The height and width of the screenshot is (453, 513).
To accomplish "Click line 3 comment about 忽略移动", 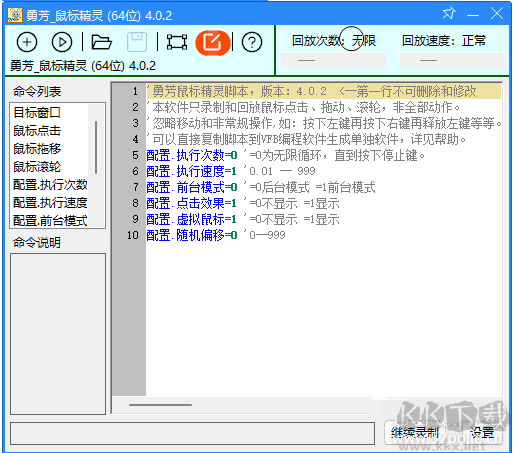I will click(x=324, y=123).
